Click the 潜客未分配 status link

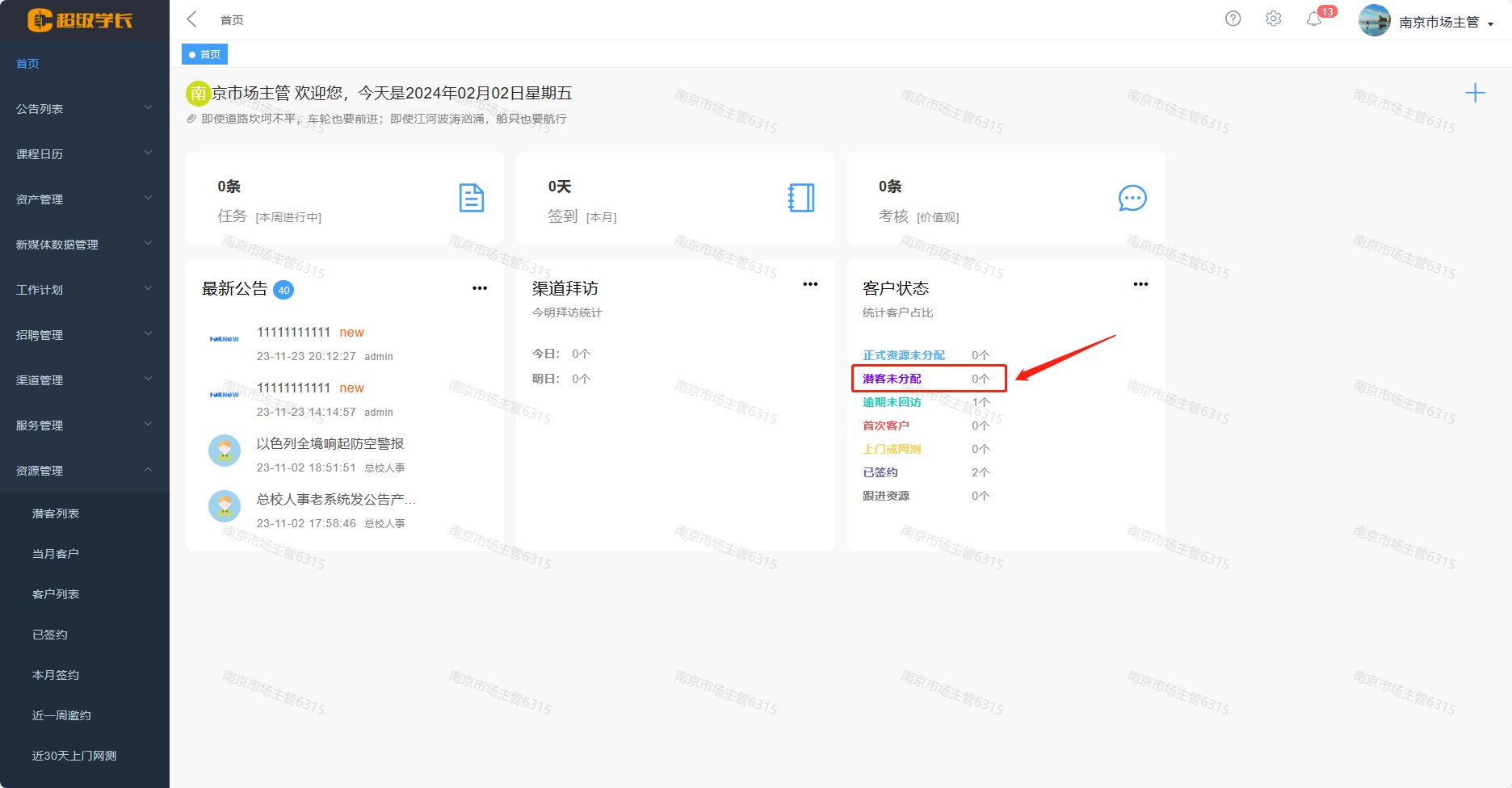(x=892, y=379)
